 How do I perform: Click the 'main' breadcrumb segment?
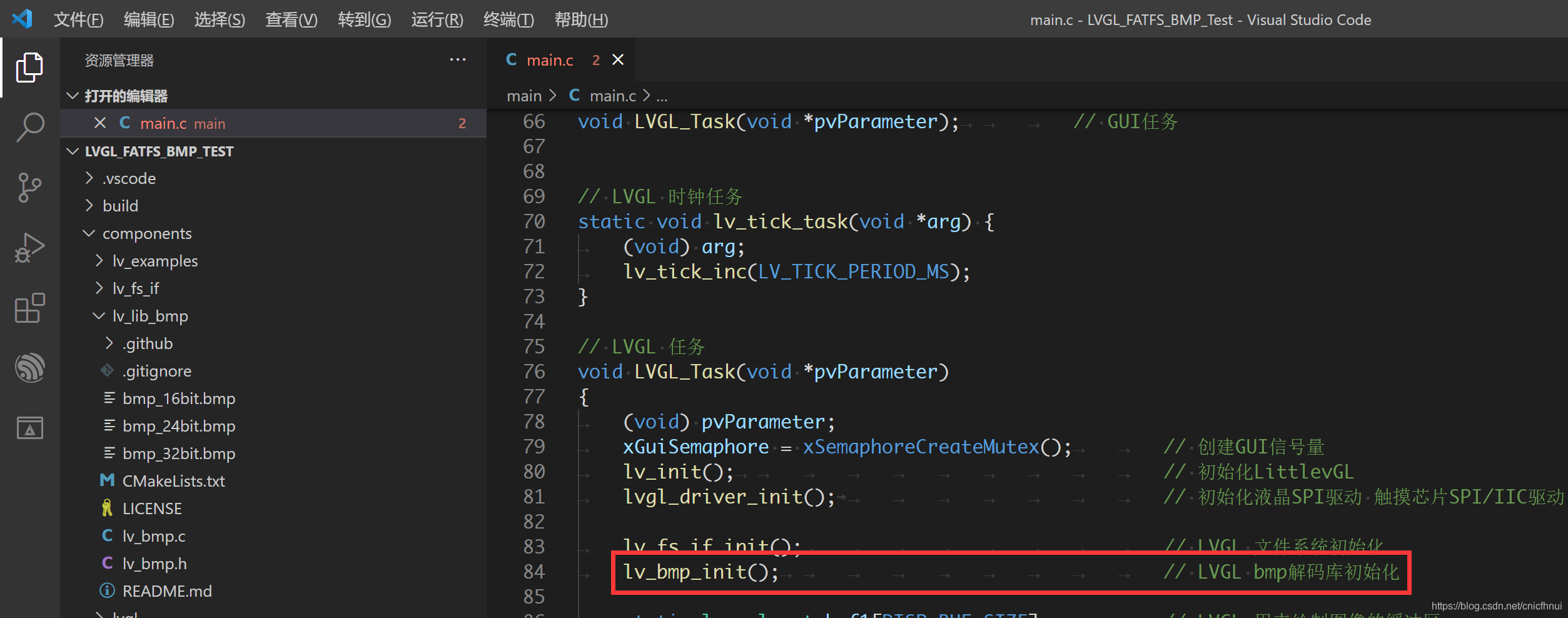[x=524, y=96]
